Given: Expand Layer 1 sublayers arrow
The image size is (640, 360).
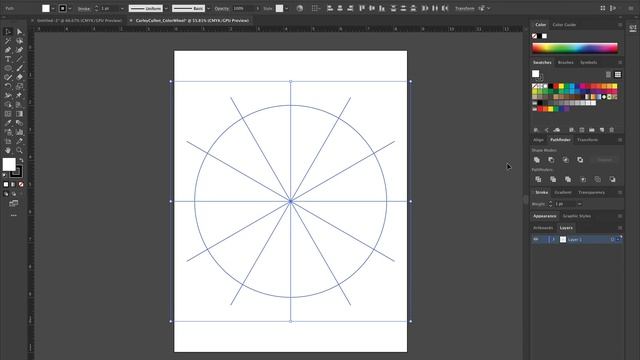Looking at the screenshot, I should [553, 240].
